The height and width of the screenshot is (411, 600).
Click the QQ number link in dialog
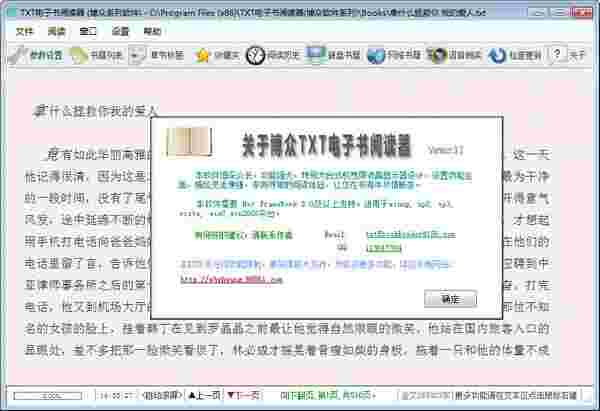coord(383,248)
